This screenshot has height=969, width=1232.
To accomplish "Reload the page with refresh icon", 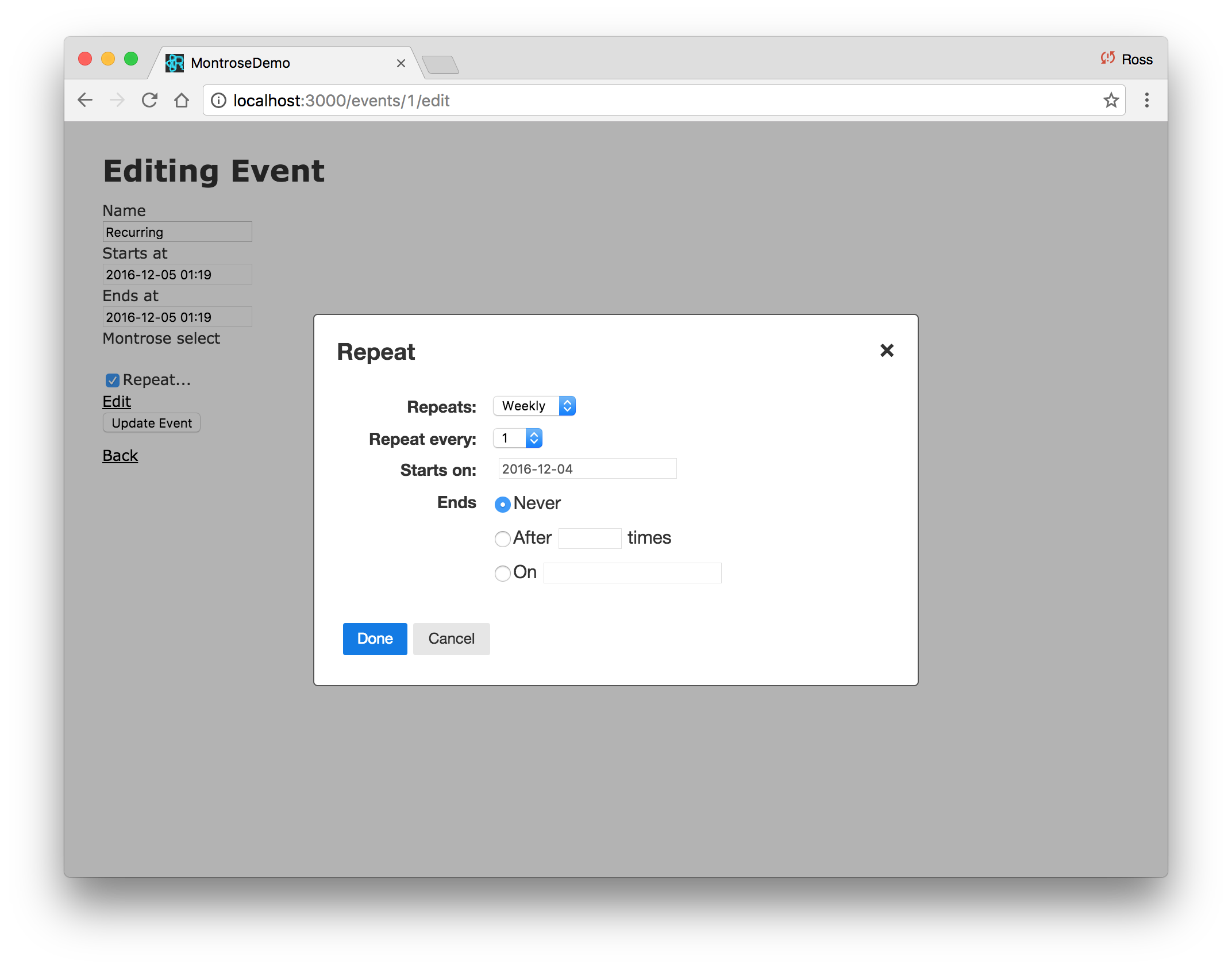I will tap(149, 101).
